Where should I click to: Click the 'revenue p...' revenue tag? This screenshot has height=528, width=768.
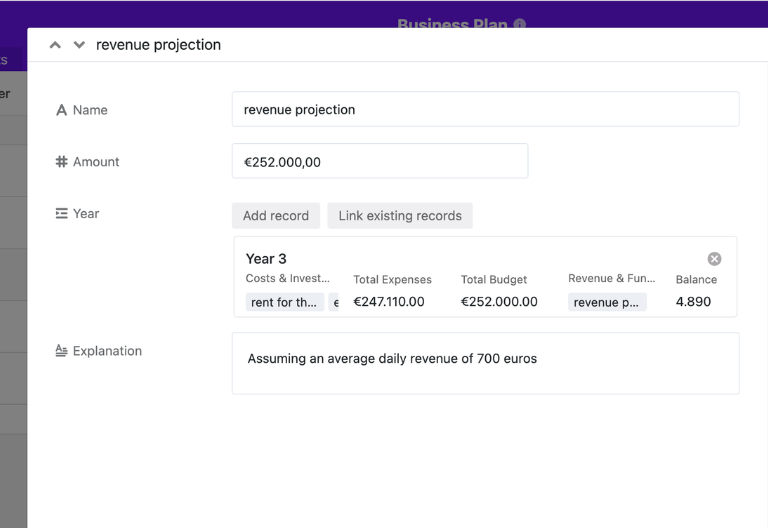pyautogui.click(x=607, y=302)
